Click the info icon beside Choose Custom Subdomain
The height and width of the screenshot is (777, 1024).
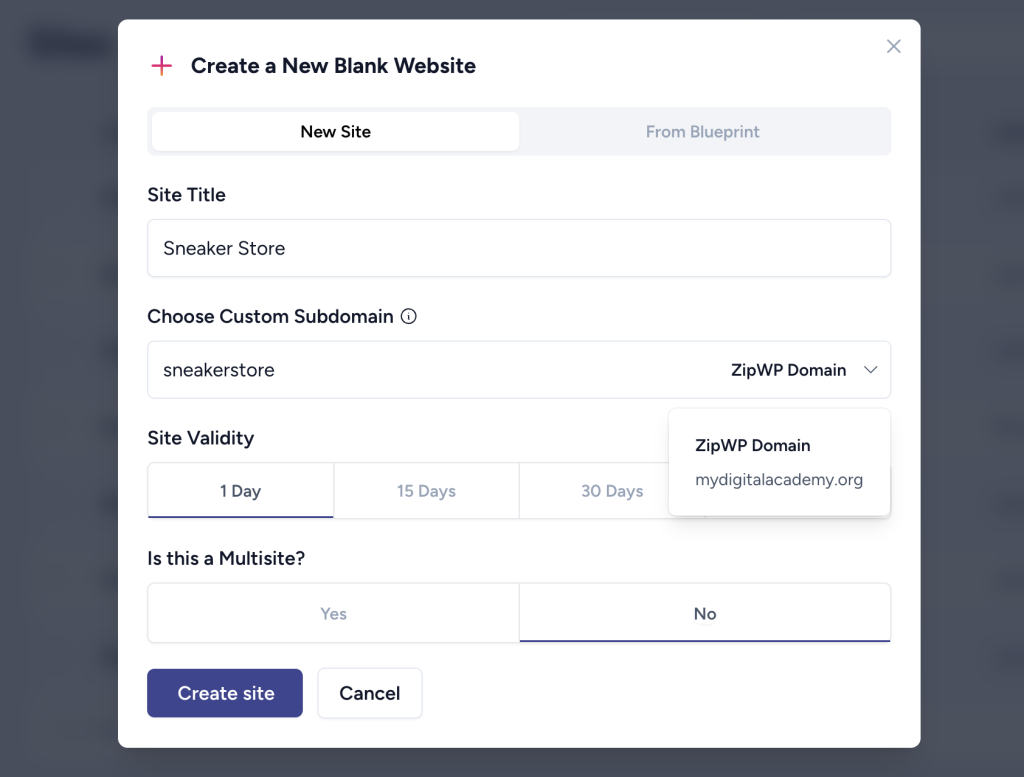408,317
